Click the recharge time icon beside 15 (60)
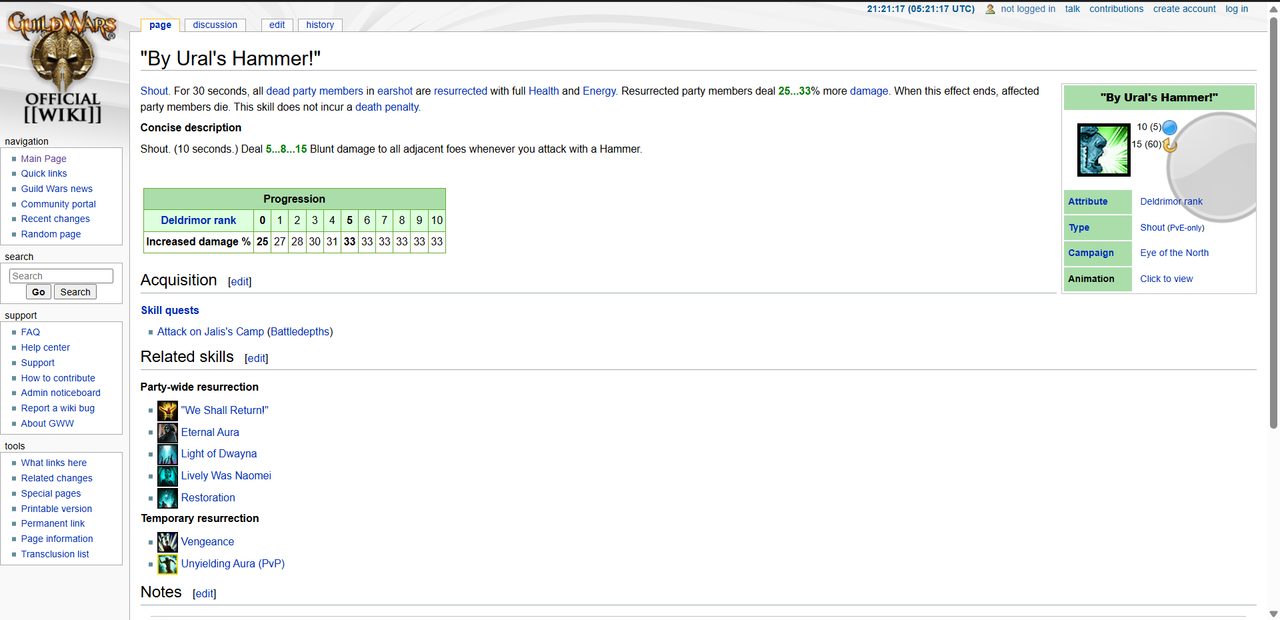This screenshot has height=620, width=1280. [x=1169, y=145]
